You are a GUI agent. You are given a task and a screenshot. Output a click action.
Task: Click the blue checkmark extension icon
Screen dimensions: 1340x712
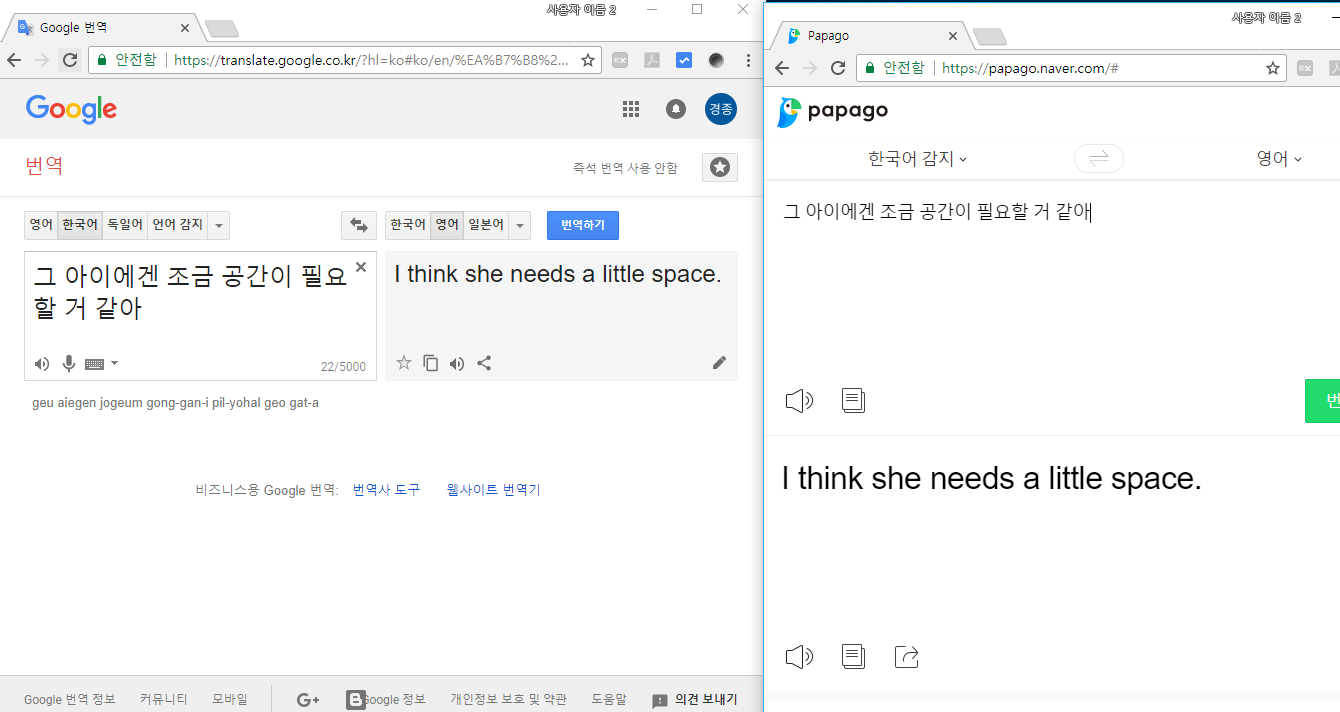(684, 60)
